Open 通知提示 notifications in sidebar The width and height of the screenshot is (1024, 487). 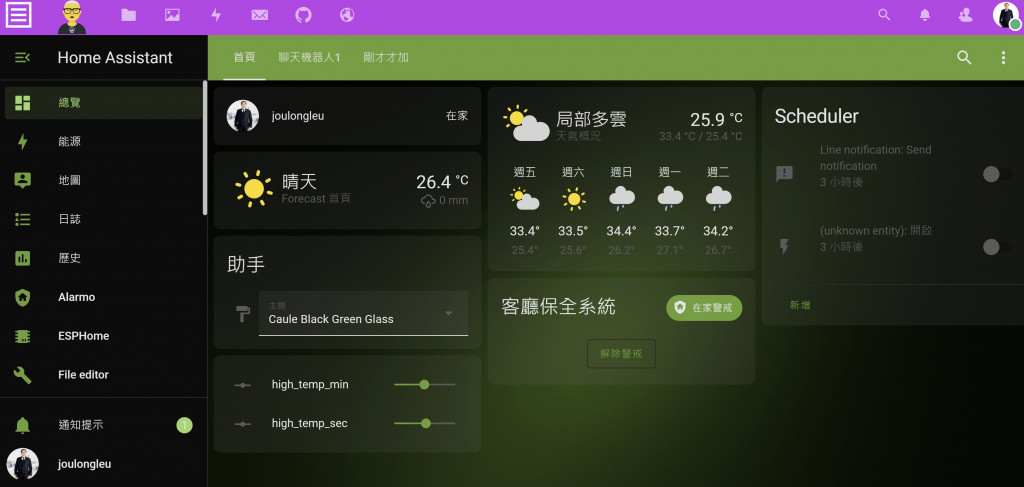pos(104,425)
